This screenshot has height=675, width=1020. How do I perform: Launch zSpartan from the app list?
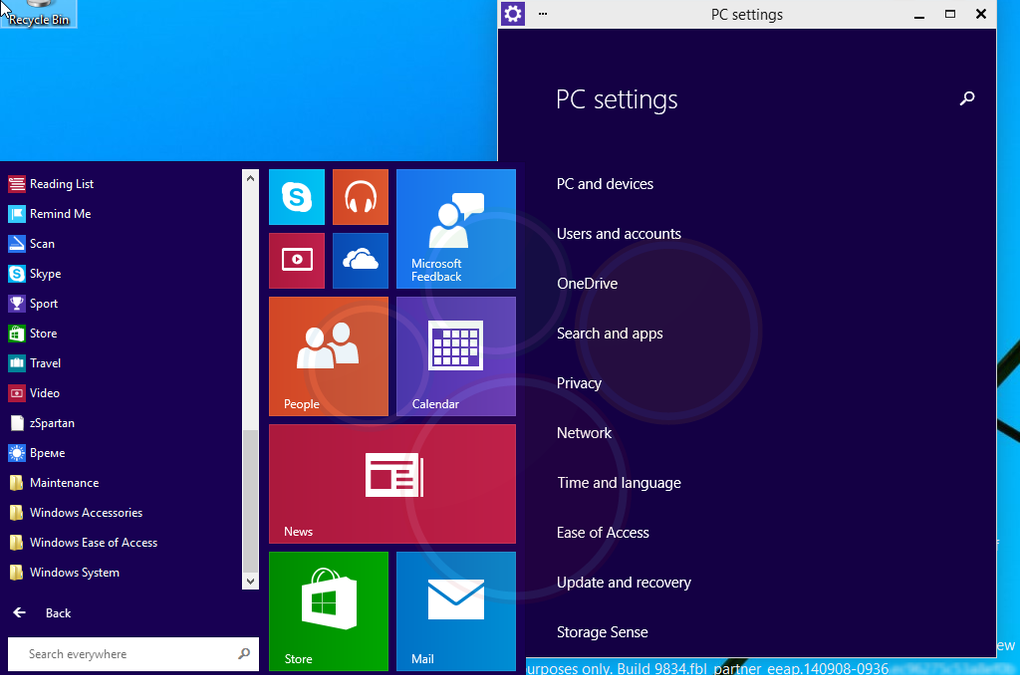pos(42,423)
